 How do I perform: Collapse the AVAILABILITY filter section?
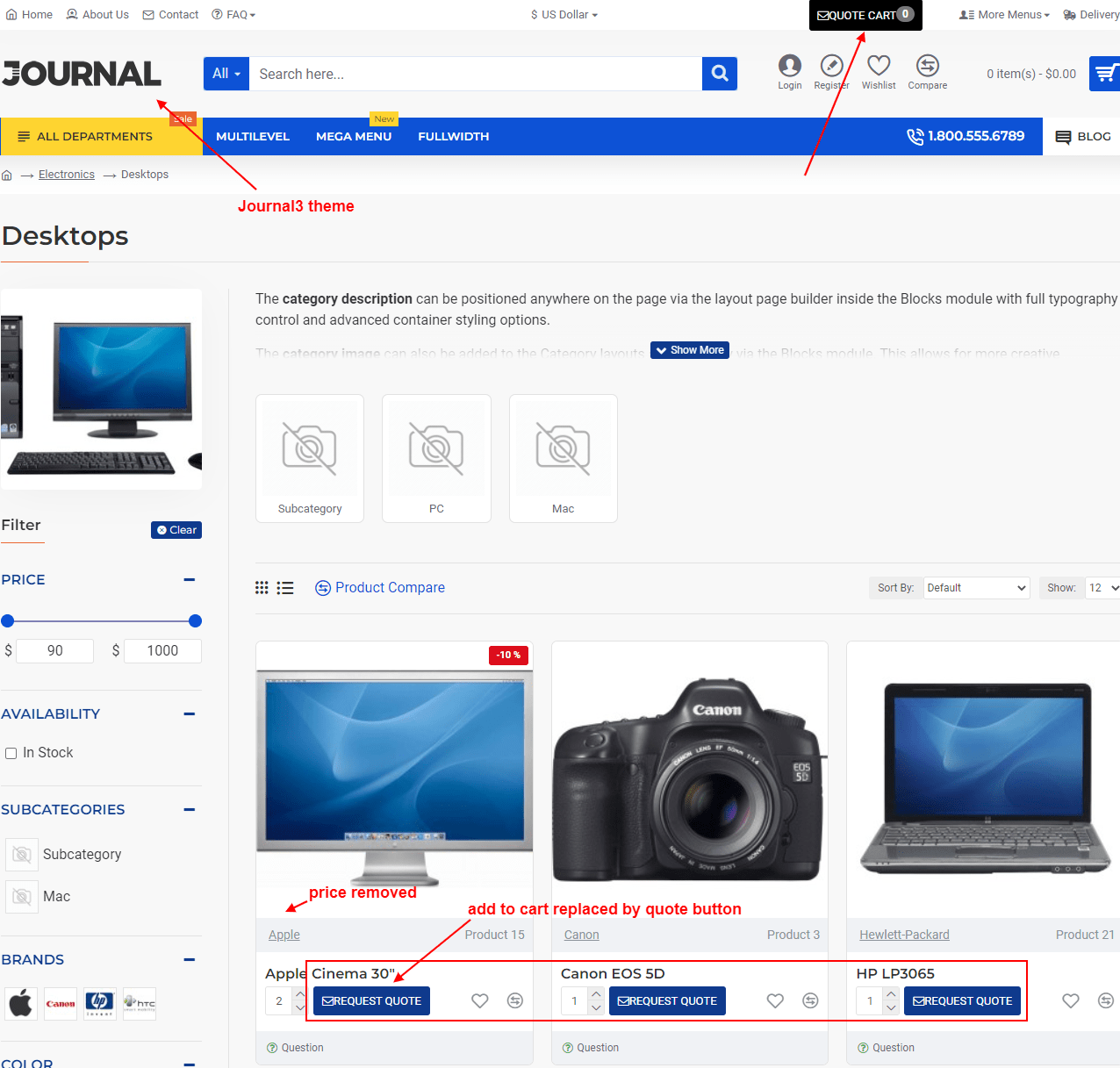coord(190,714)
